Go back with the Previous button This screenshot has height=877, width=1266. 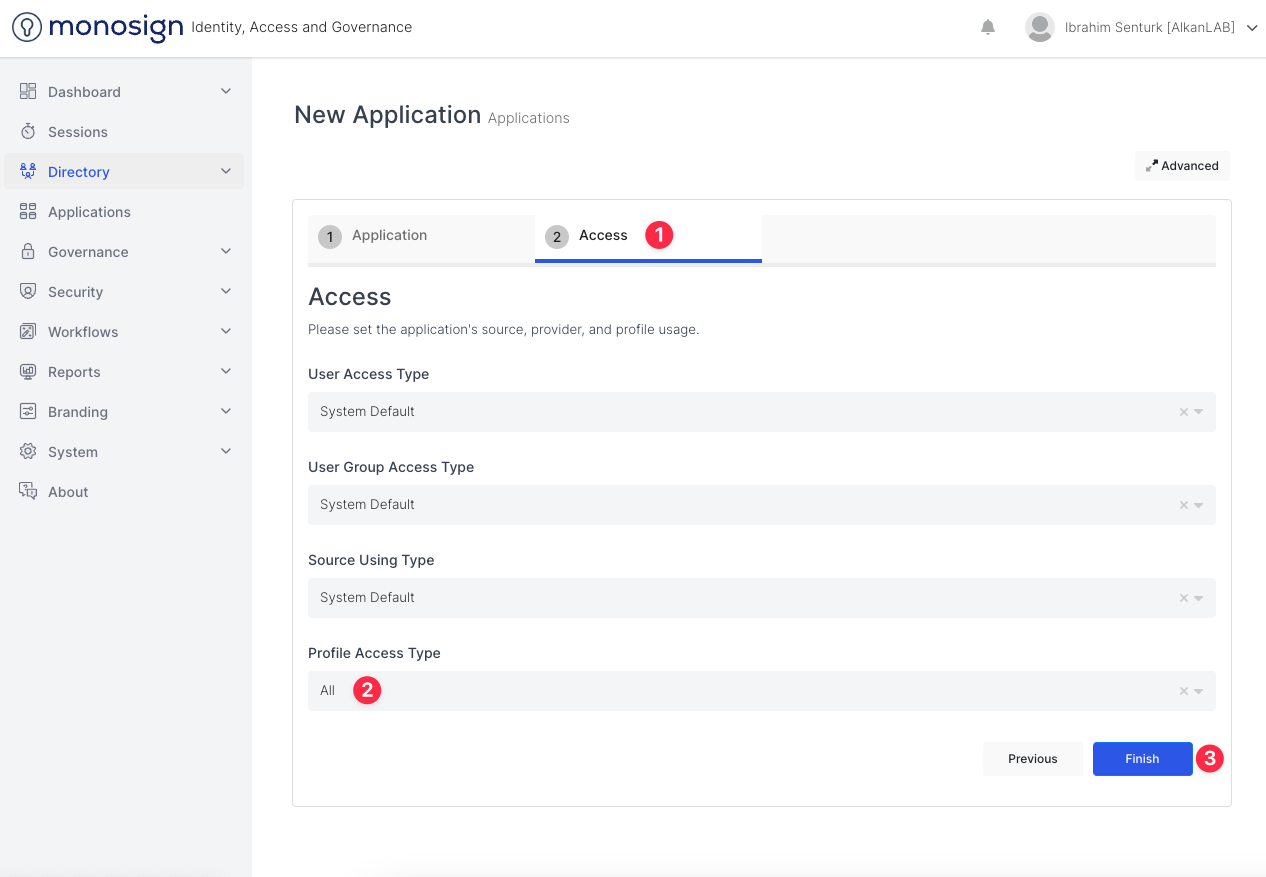pos(1032,759)
